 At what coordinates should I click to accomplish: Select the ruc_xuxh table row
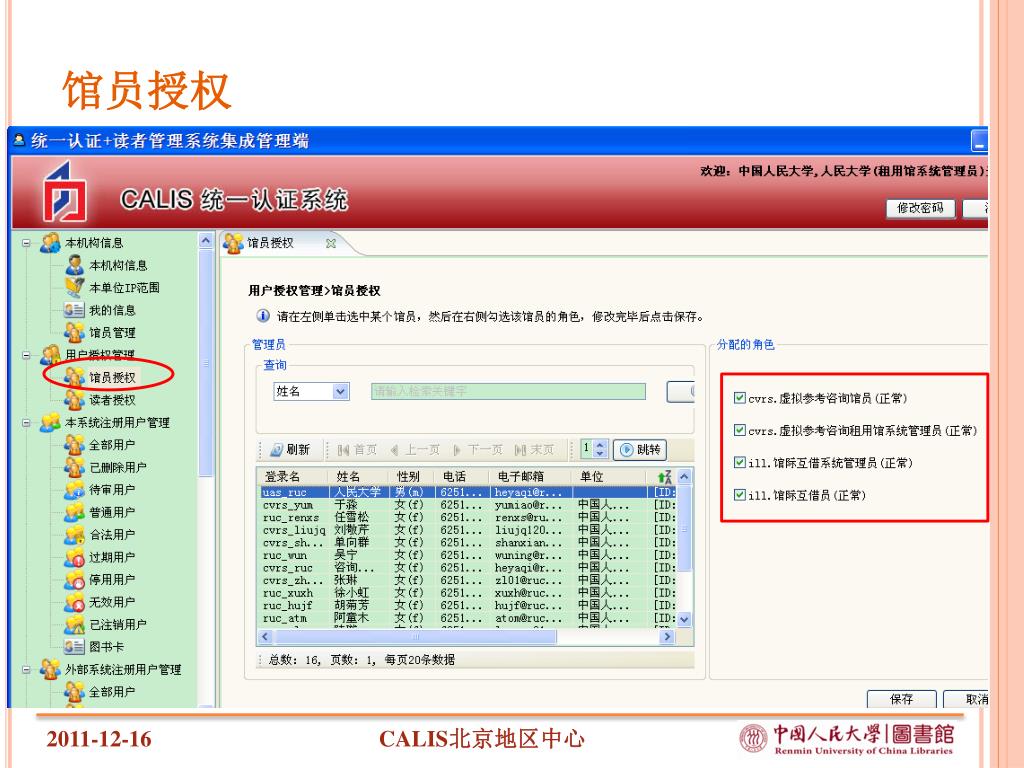(468, 593)
